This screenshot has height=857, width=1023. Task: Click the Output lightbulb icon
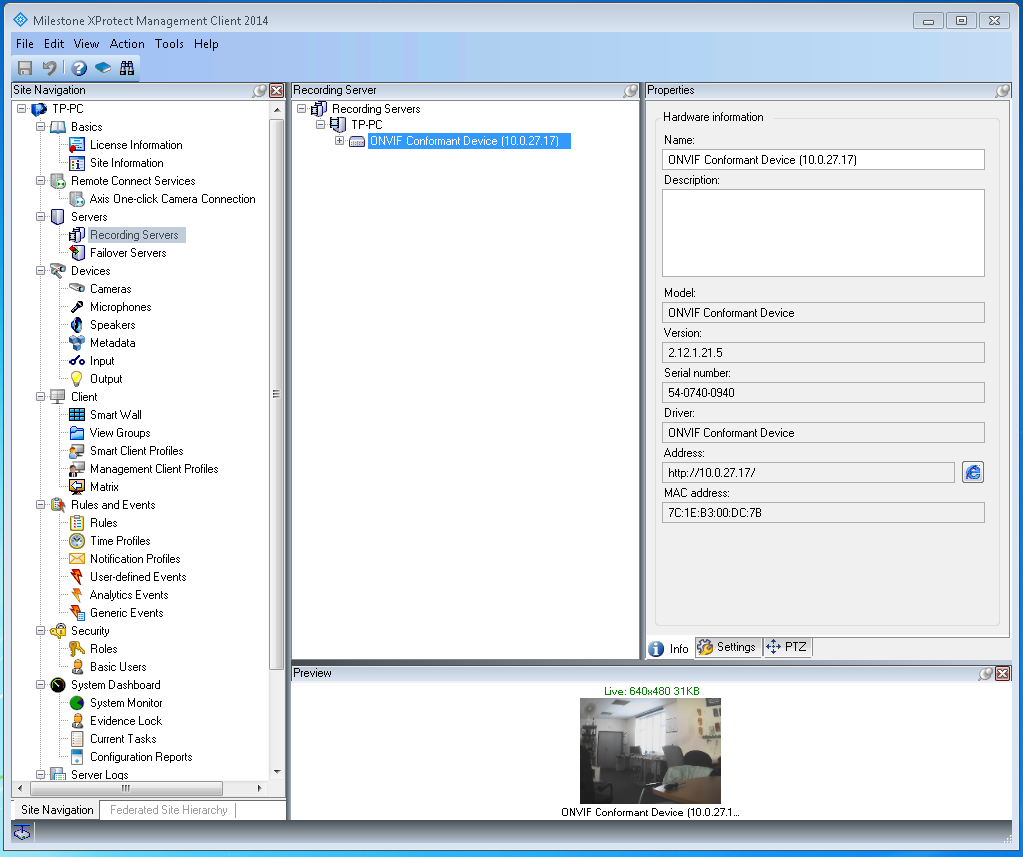pyautogui.click(x=77, y=379)
